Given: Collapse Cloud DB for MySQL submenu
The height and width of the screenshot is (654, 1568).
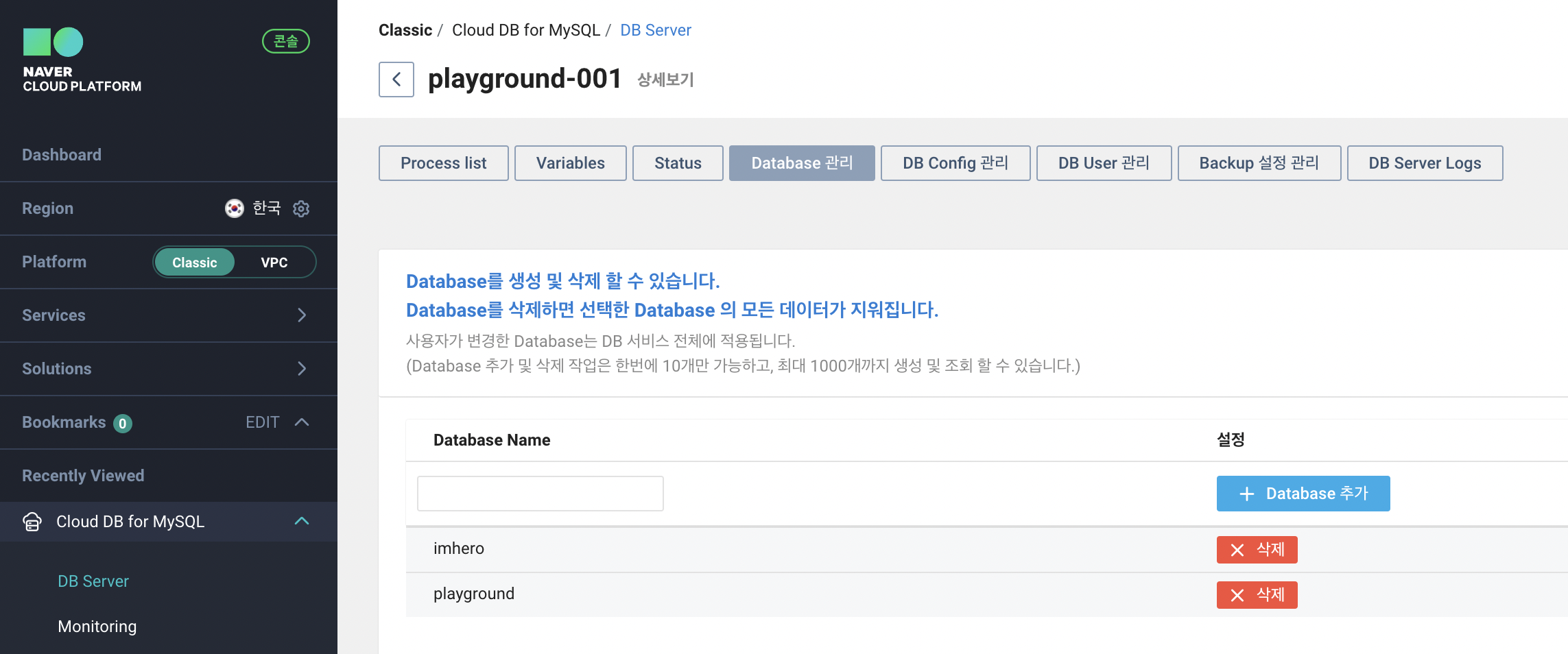Looking at the screenshot, I should tap(302, 522).
